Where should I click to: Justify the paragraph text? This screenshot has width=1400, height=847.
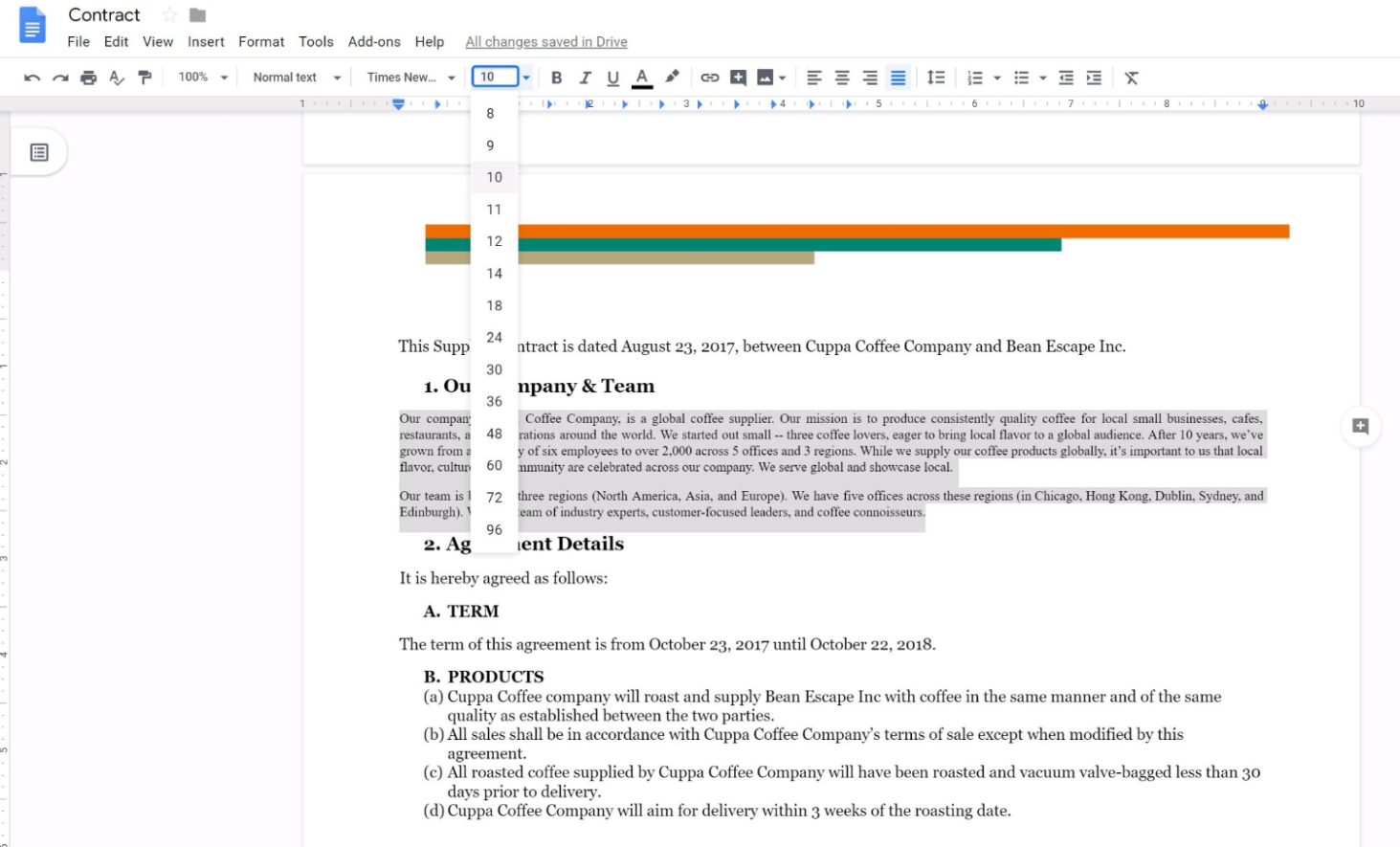coord(898,78)
